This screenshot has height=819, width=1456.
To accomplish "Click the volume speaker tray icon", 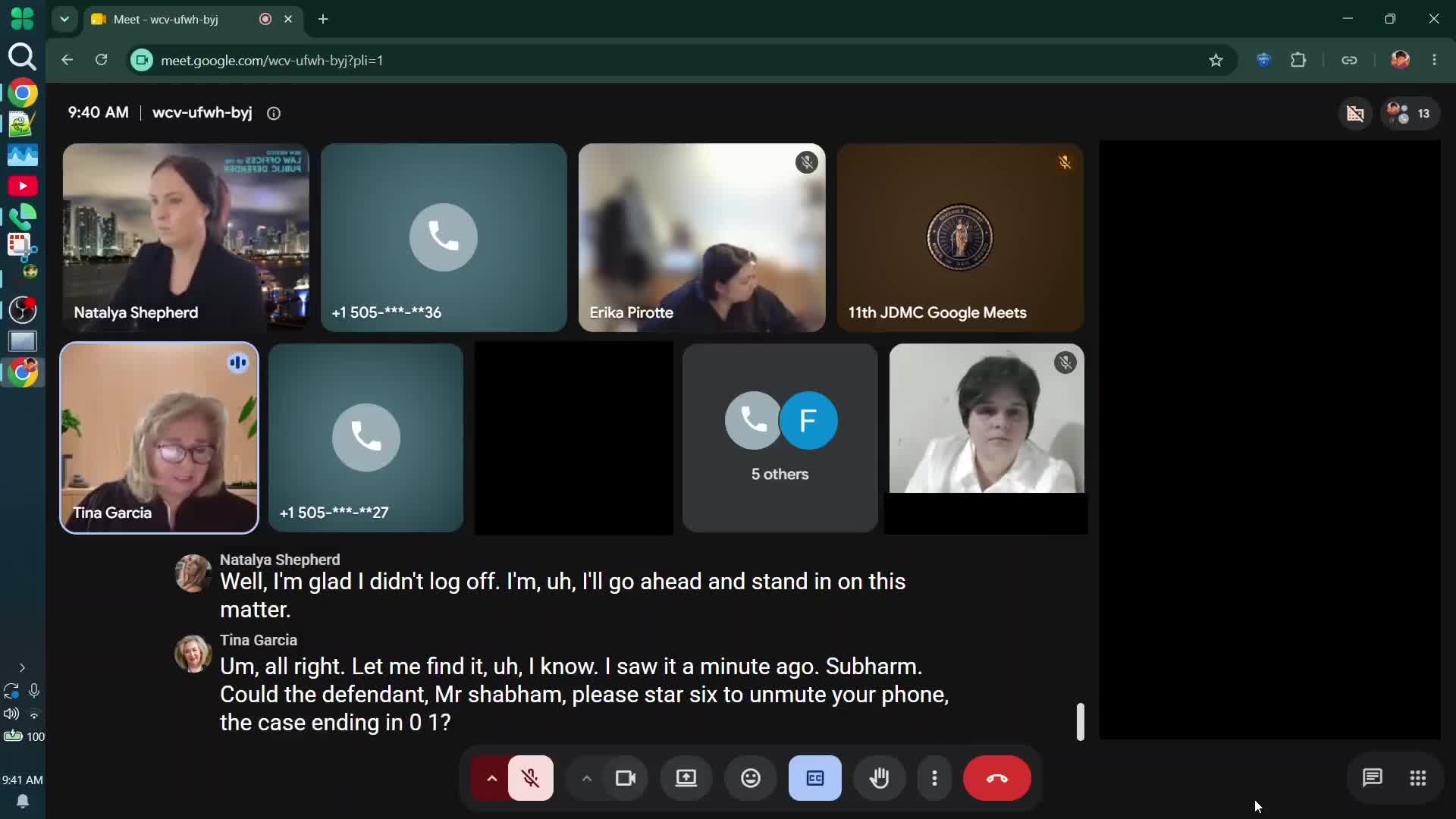I will point(11,714).
